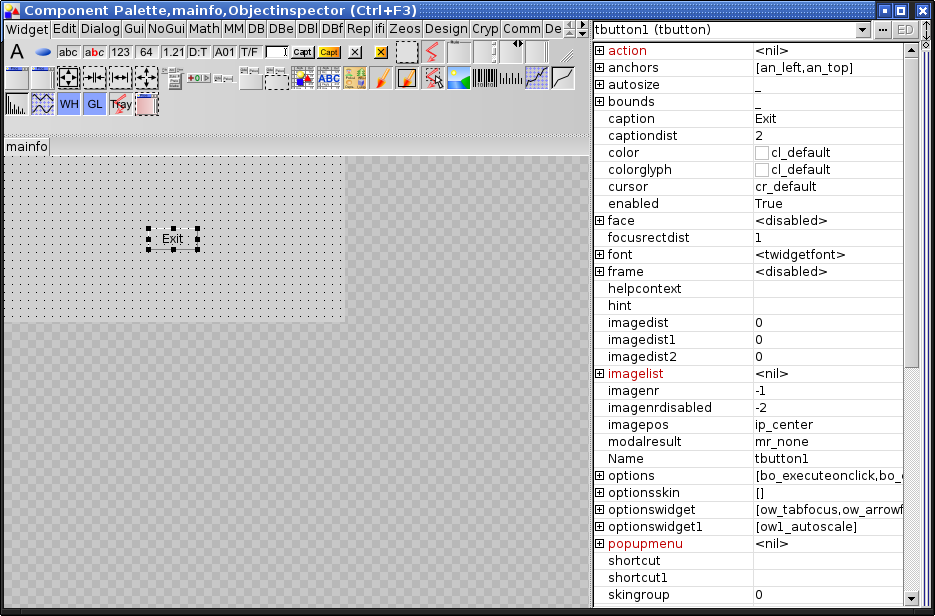The height and width of the screenshot is (616, 935).
Task: Select the landscape image component icon
Action: tap(459, 78)
